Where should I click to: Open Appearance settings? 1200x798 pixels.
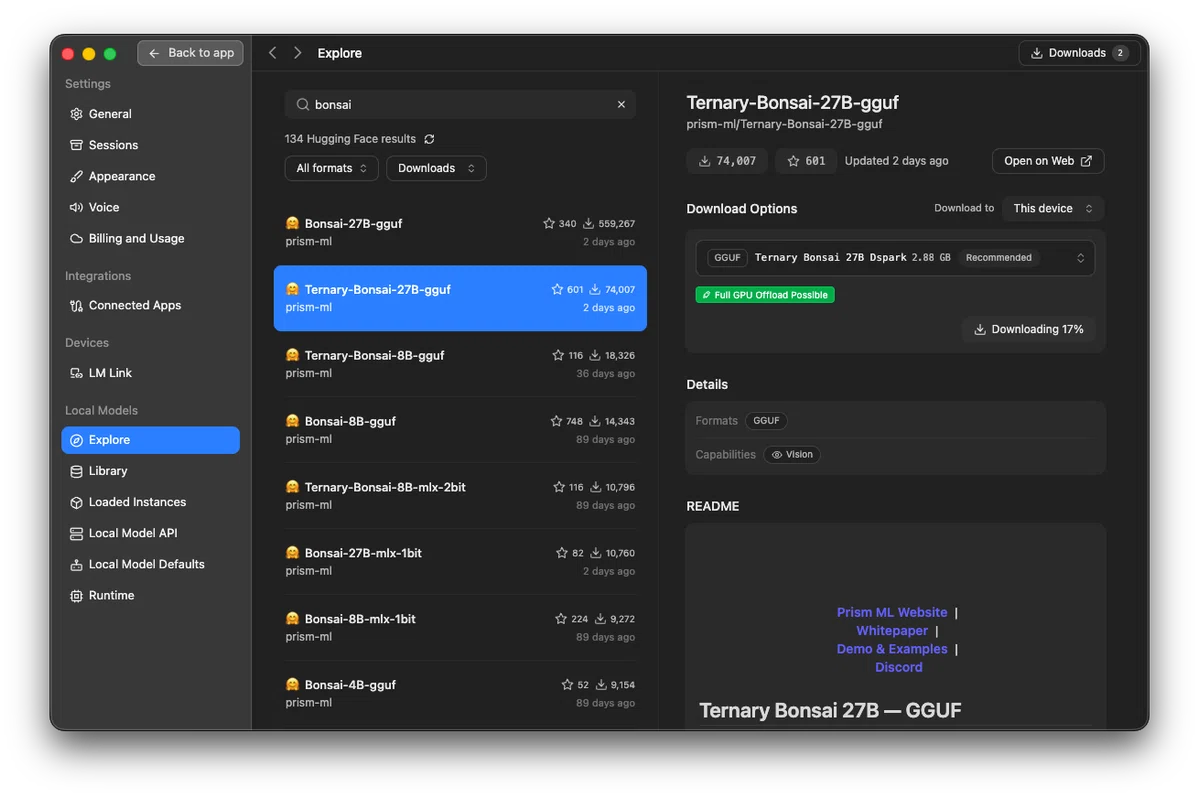[x=150, y=176]
